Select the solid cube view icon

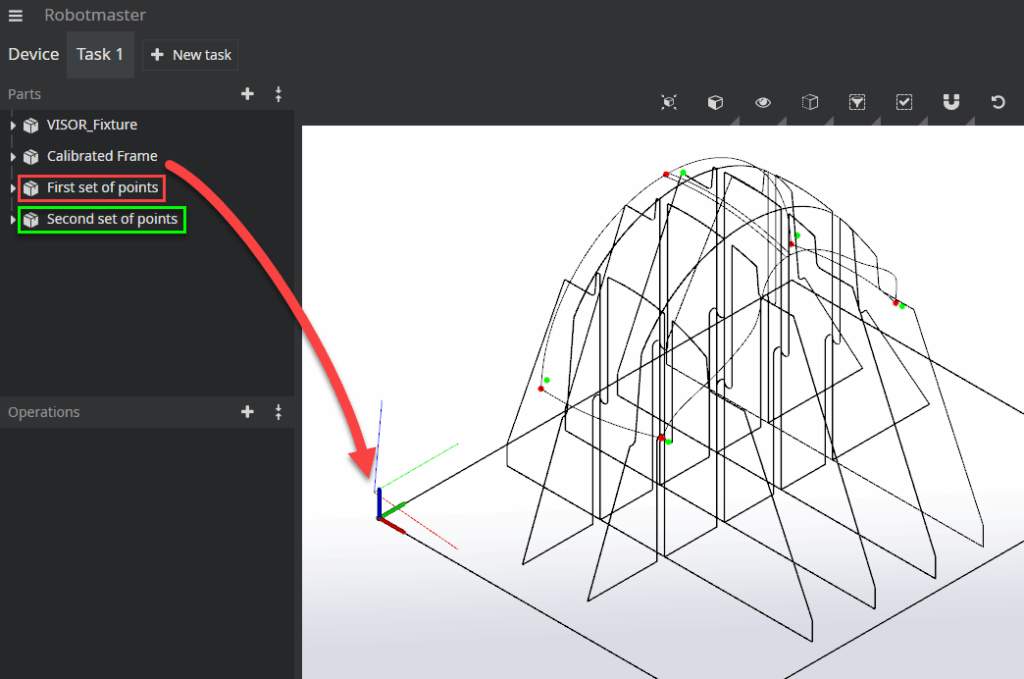pyautogui.click(x=715, y=102)
